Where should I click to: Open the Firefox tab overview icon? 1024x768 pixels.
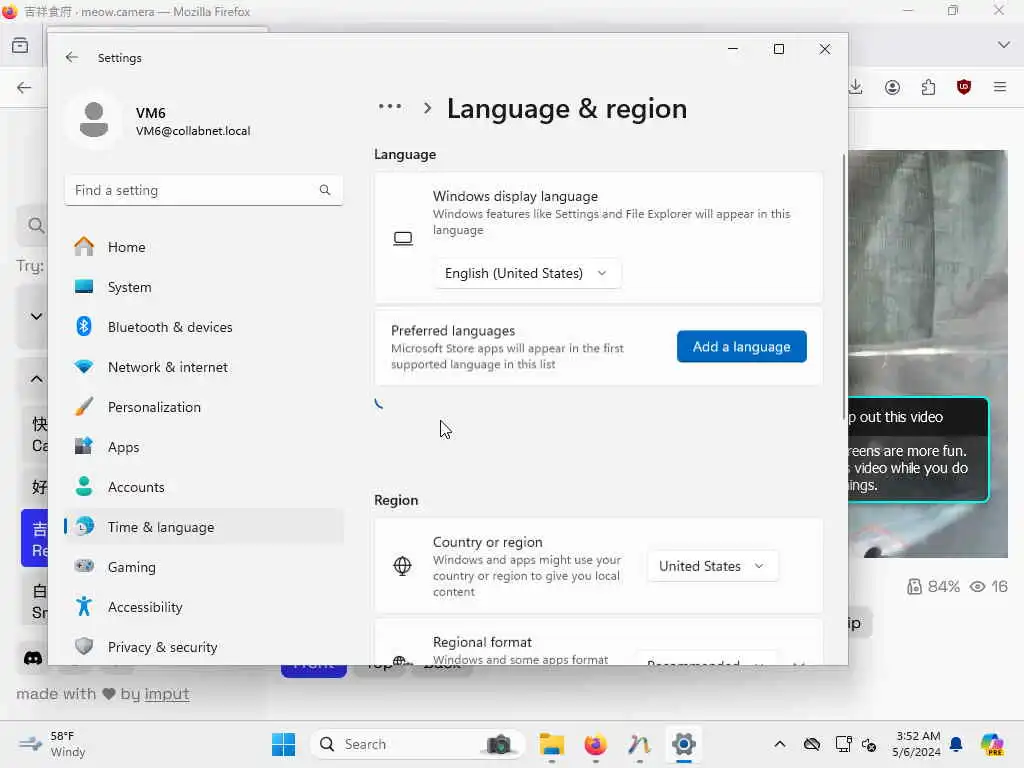pyautogui.click(x=20, y=45)
